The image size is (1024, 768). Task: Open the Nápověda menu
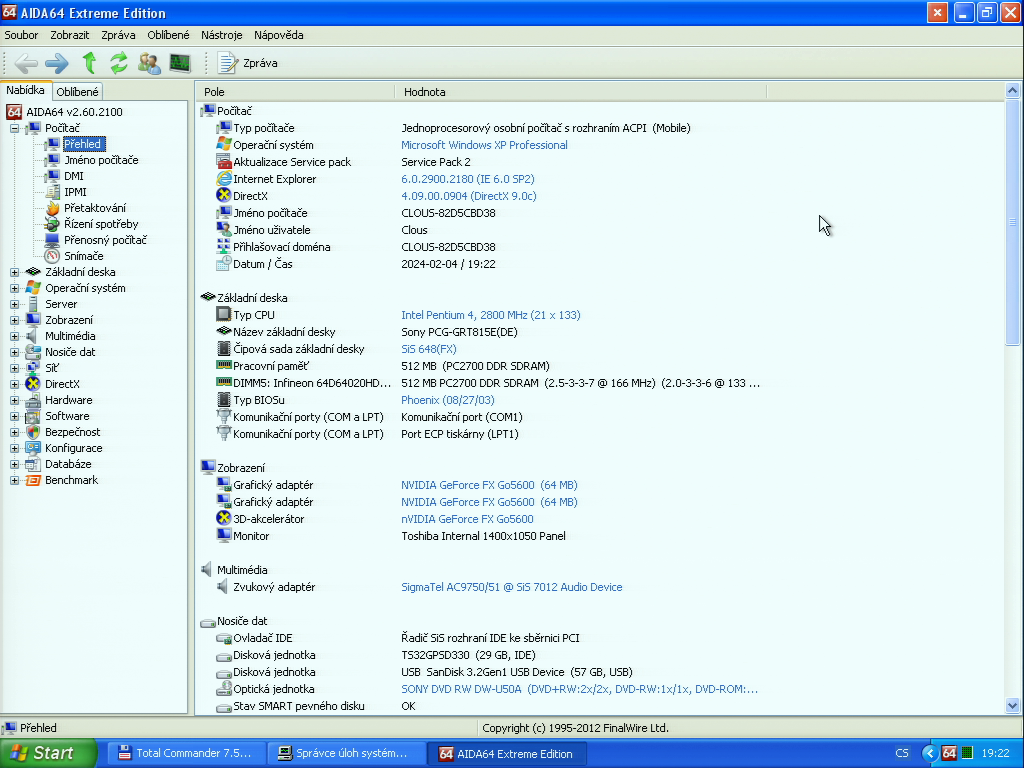[x=278, y=35]
